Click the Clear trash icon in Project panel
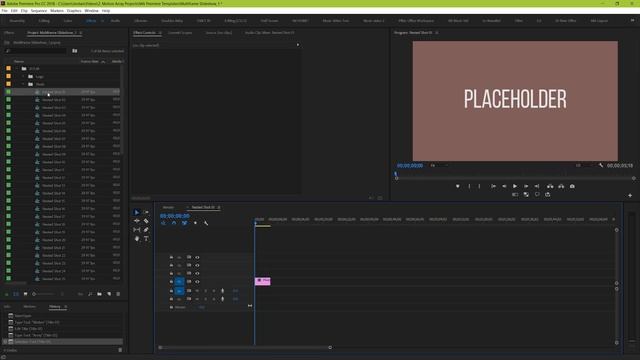This screenshot has width=640, height=360. [x=118, y=294]
